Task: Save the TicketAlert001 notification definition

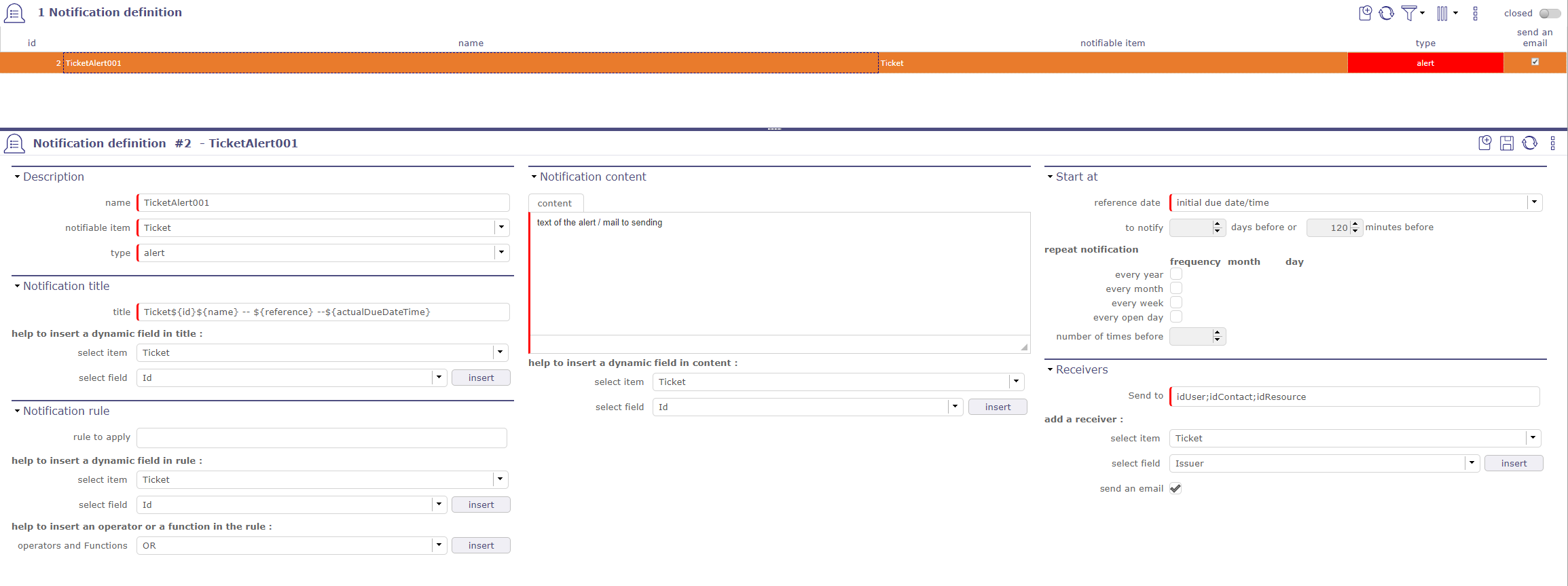Action: pos(1507,143)
